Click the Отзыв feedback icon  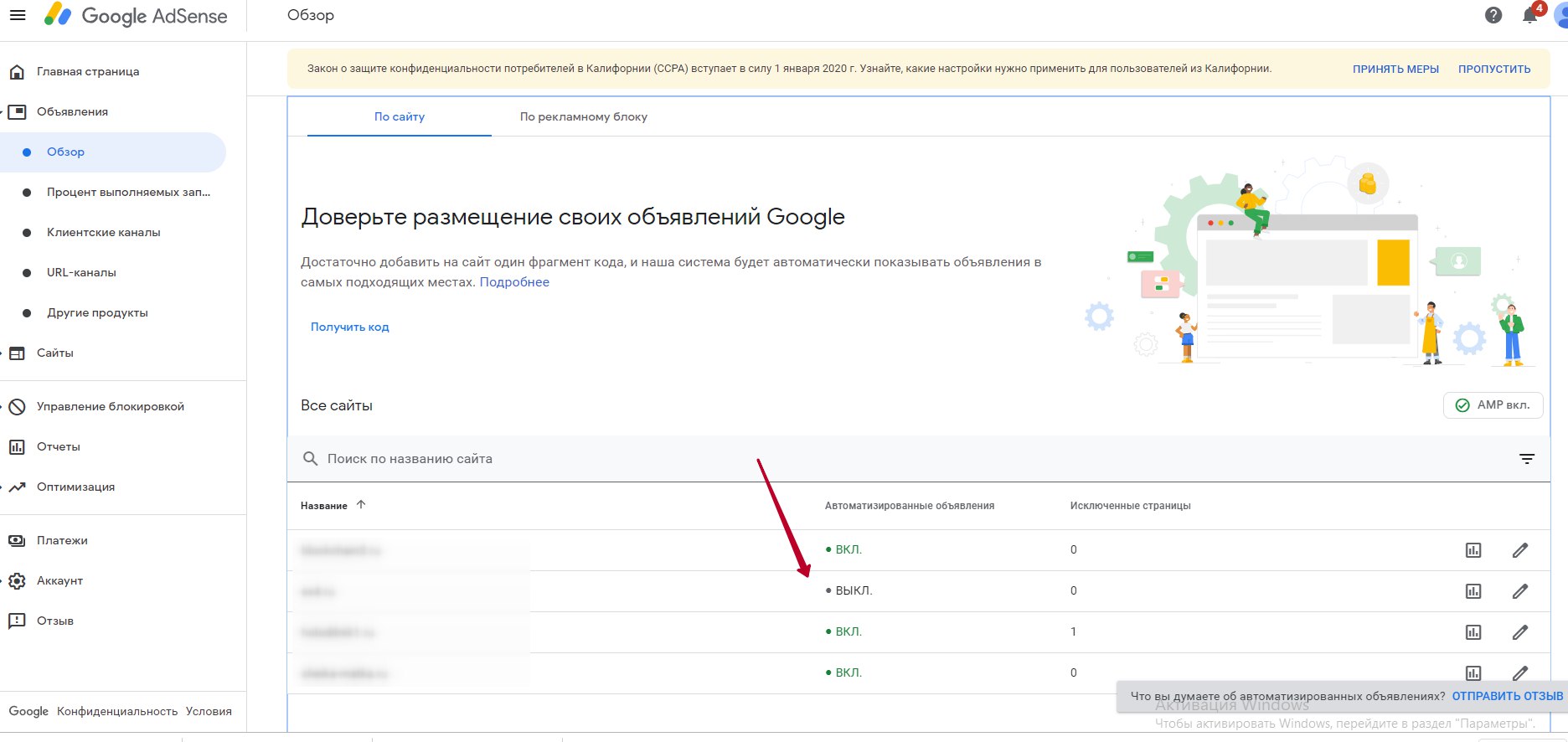[x=17, y=621]
